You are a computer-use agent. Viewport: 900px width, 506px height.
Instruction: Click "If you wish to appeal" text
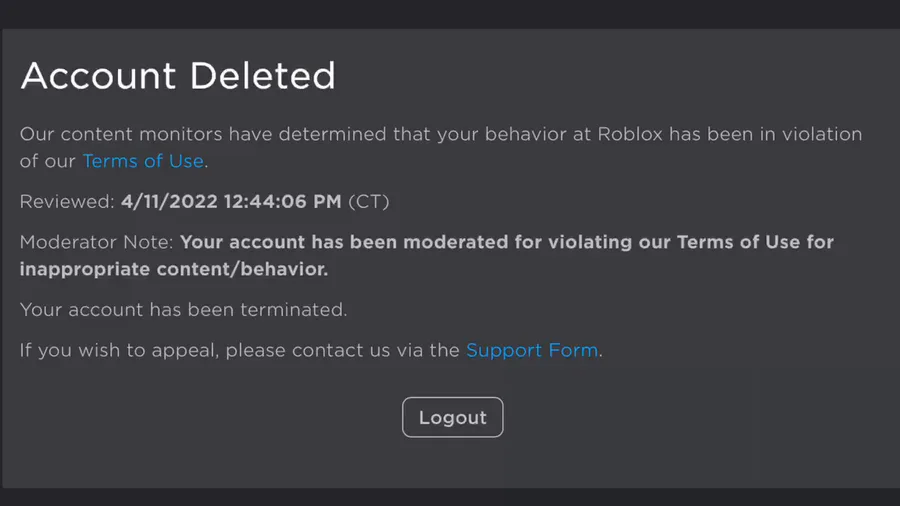pyautogui.click(x=120, y=350)
